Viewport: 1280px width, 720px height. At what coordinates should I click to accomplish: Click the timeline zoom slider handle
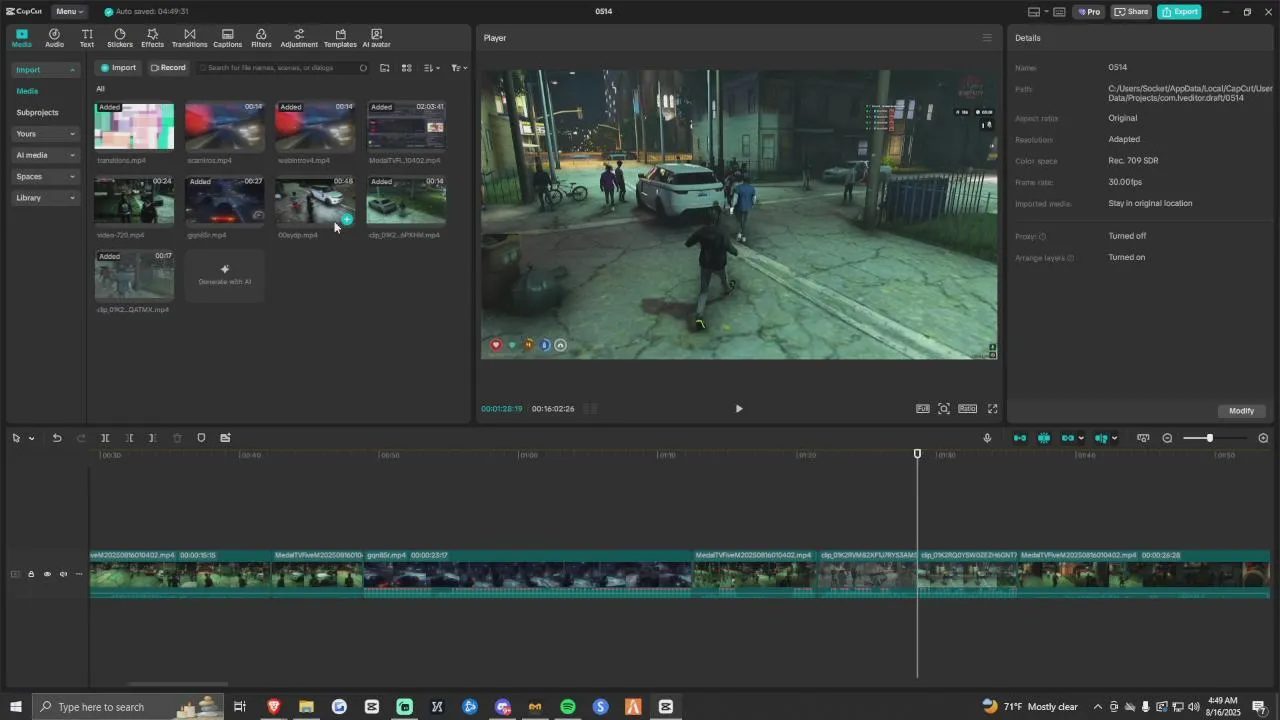[1210, 438]
